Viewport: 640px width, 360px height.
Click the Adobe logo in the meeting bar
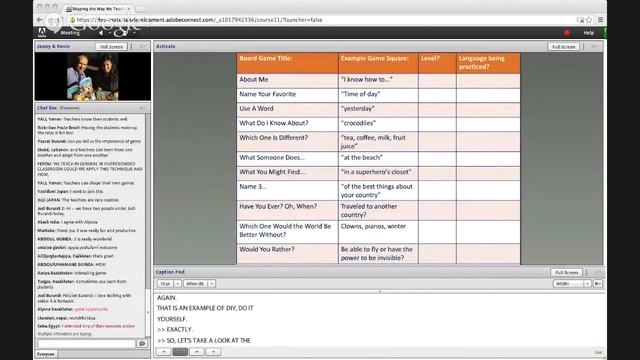pyautogui.click(x=42, y=32)
